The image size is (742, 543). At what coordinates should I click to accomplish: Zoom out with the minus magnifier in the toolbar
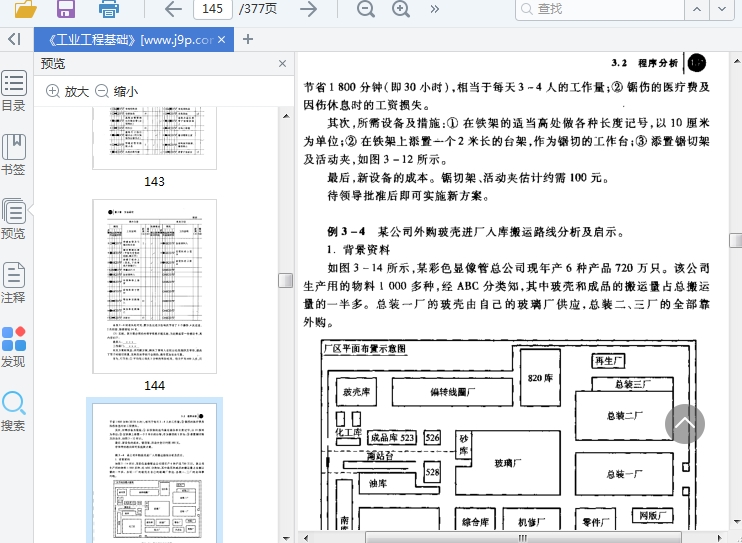366,9
